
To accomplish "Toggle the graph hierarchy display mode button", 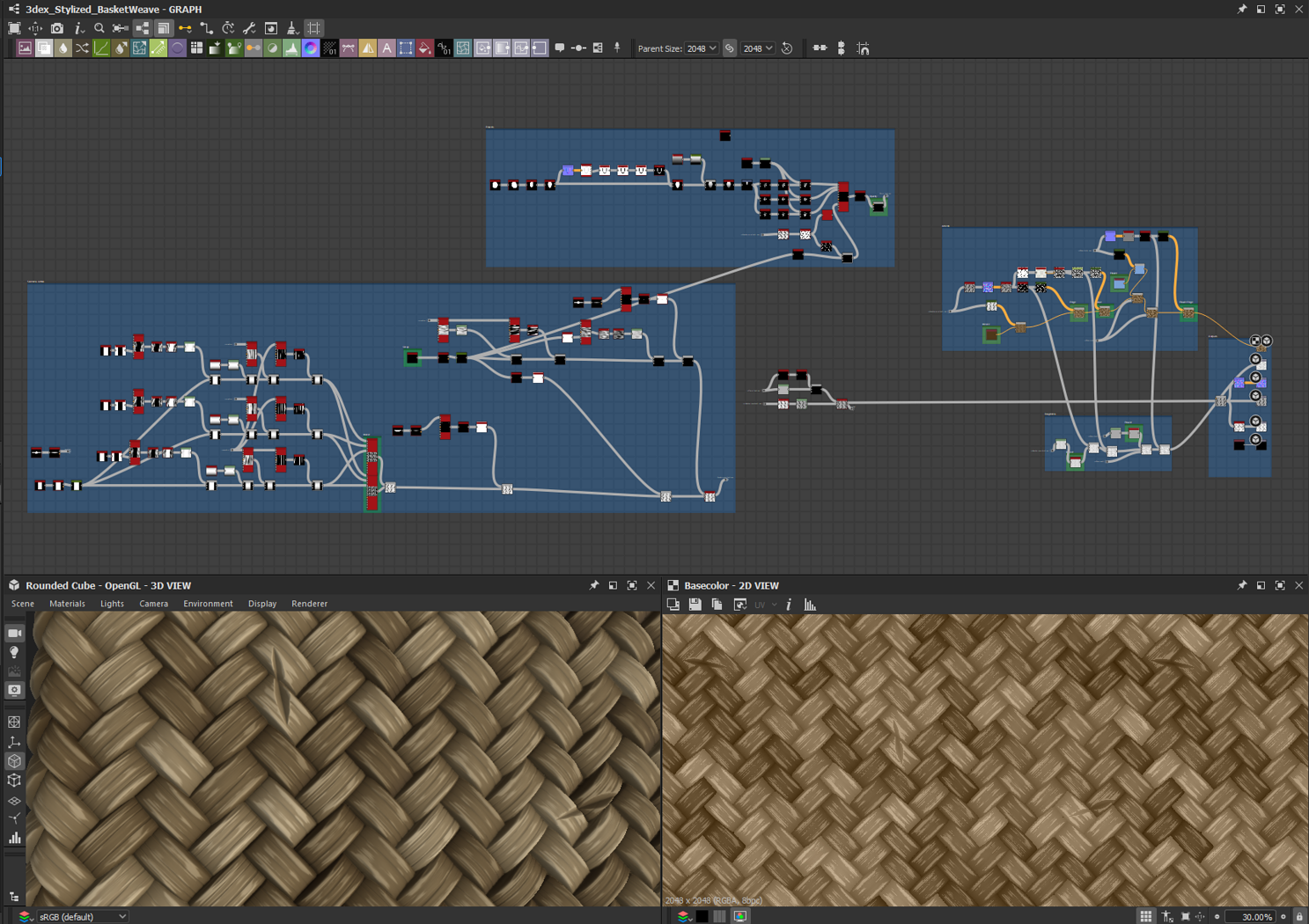I will [x=143, y=28].
